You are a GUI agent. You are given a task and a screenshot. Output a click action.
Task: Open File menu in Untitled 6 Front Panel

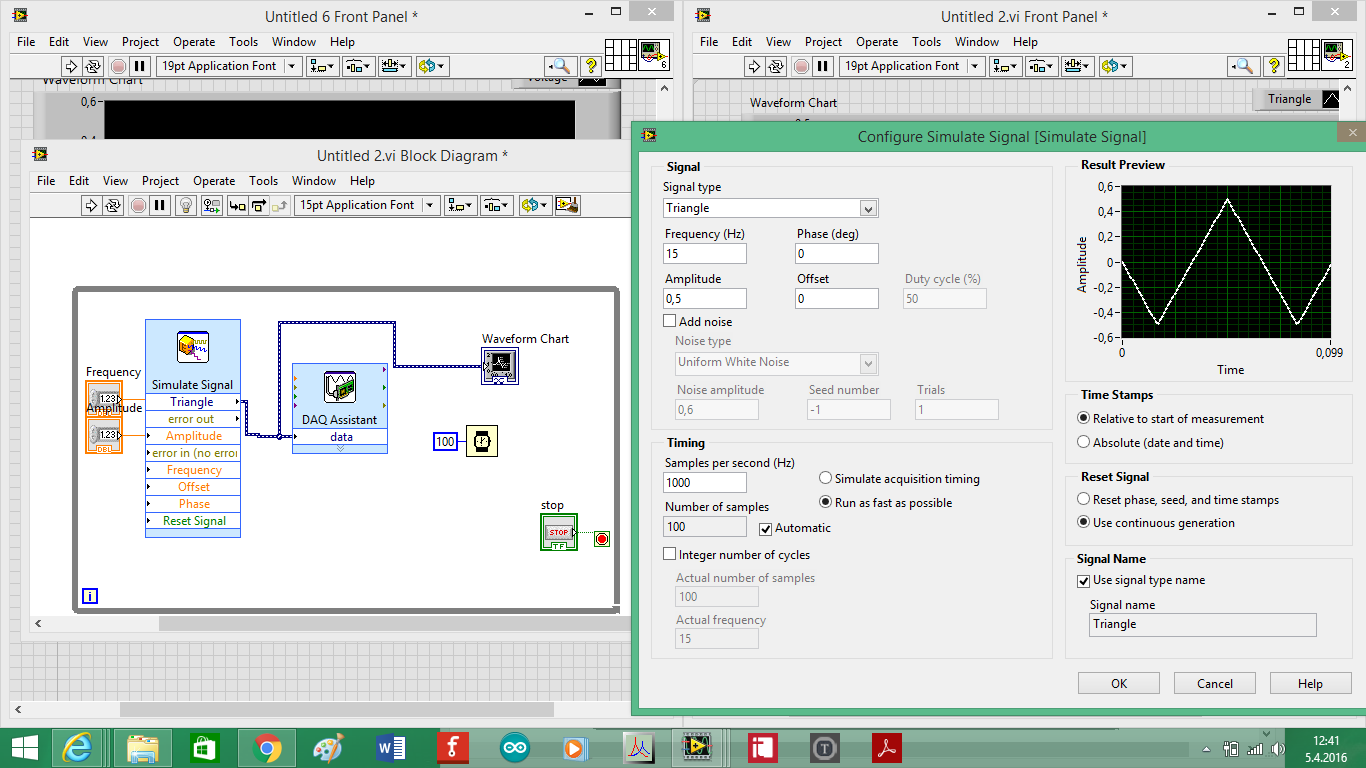pos(26,42)
